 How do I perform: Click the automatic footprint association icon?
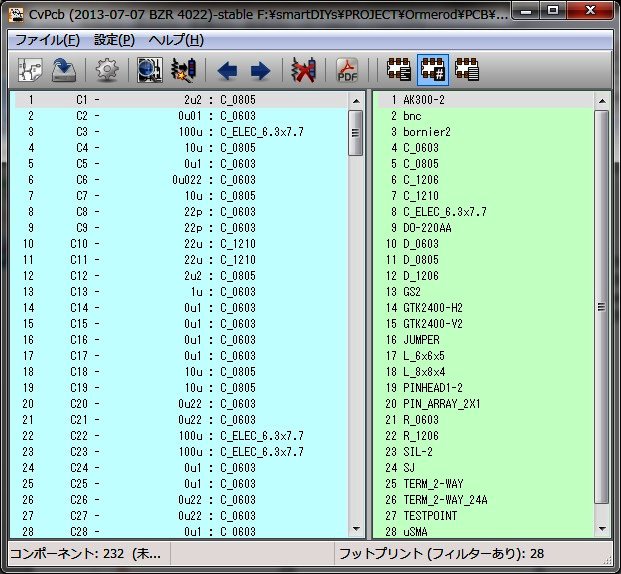(183, 70)
